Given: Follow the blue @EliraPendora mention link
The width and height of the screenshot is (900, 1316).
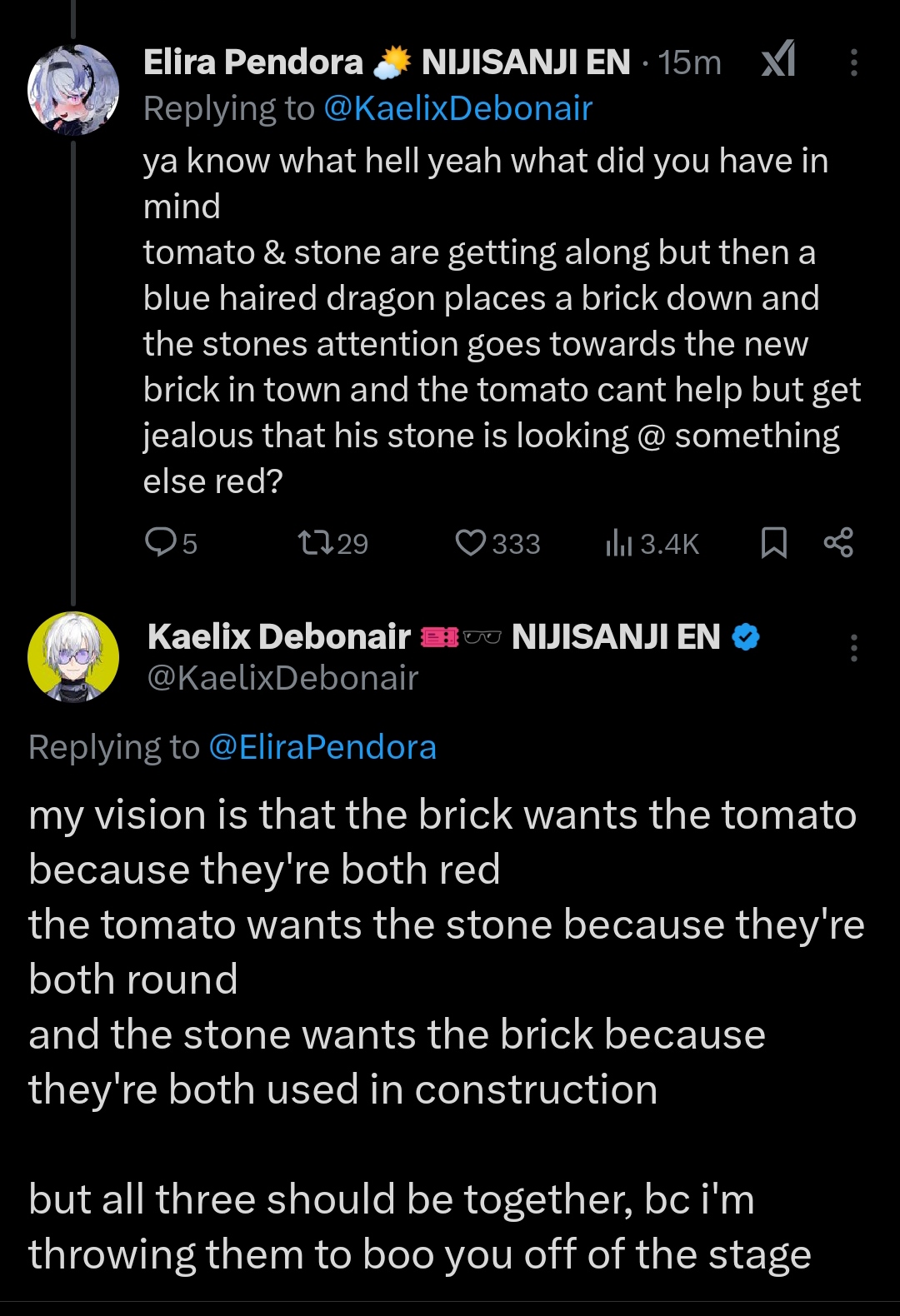Looking at the screenshot, I should pyautogui.click(x=322, y=747).
